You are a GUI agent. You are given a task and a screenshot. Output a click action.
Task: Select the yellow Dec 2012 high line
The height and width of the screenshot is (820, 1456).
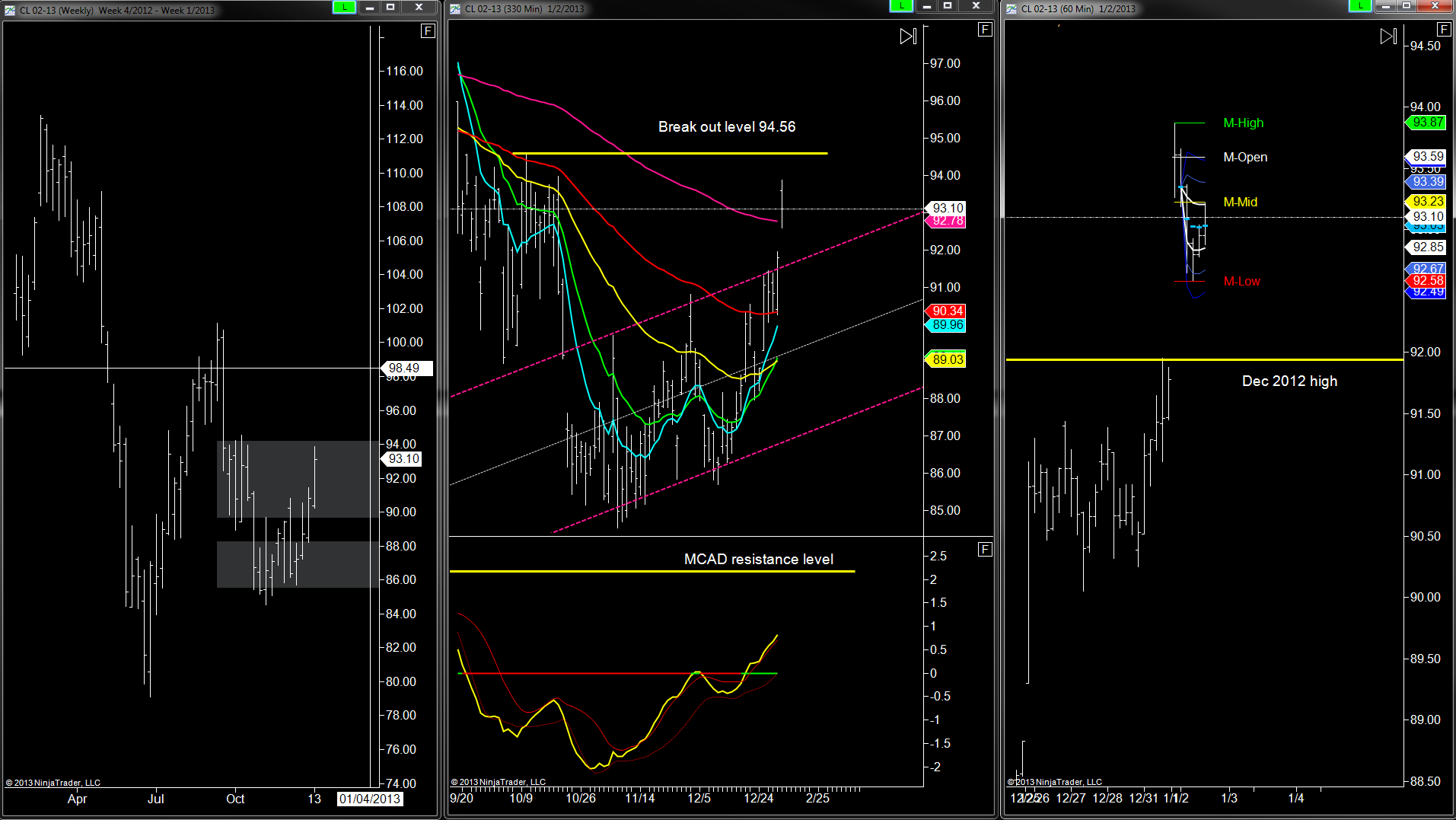tap(1204, 359)
